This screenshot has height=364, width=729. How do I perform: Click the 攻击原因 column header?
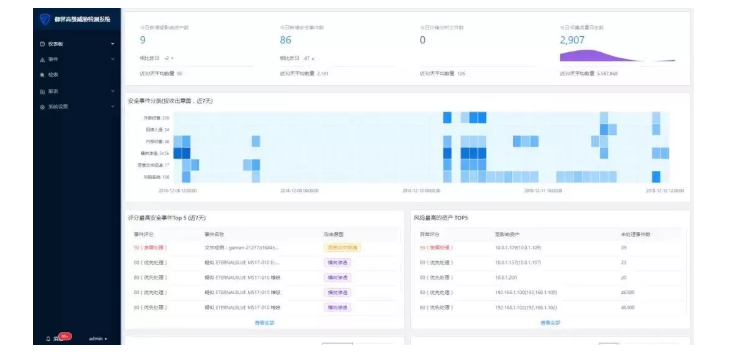332,235
